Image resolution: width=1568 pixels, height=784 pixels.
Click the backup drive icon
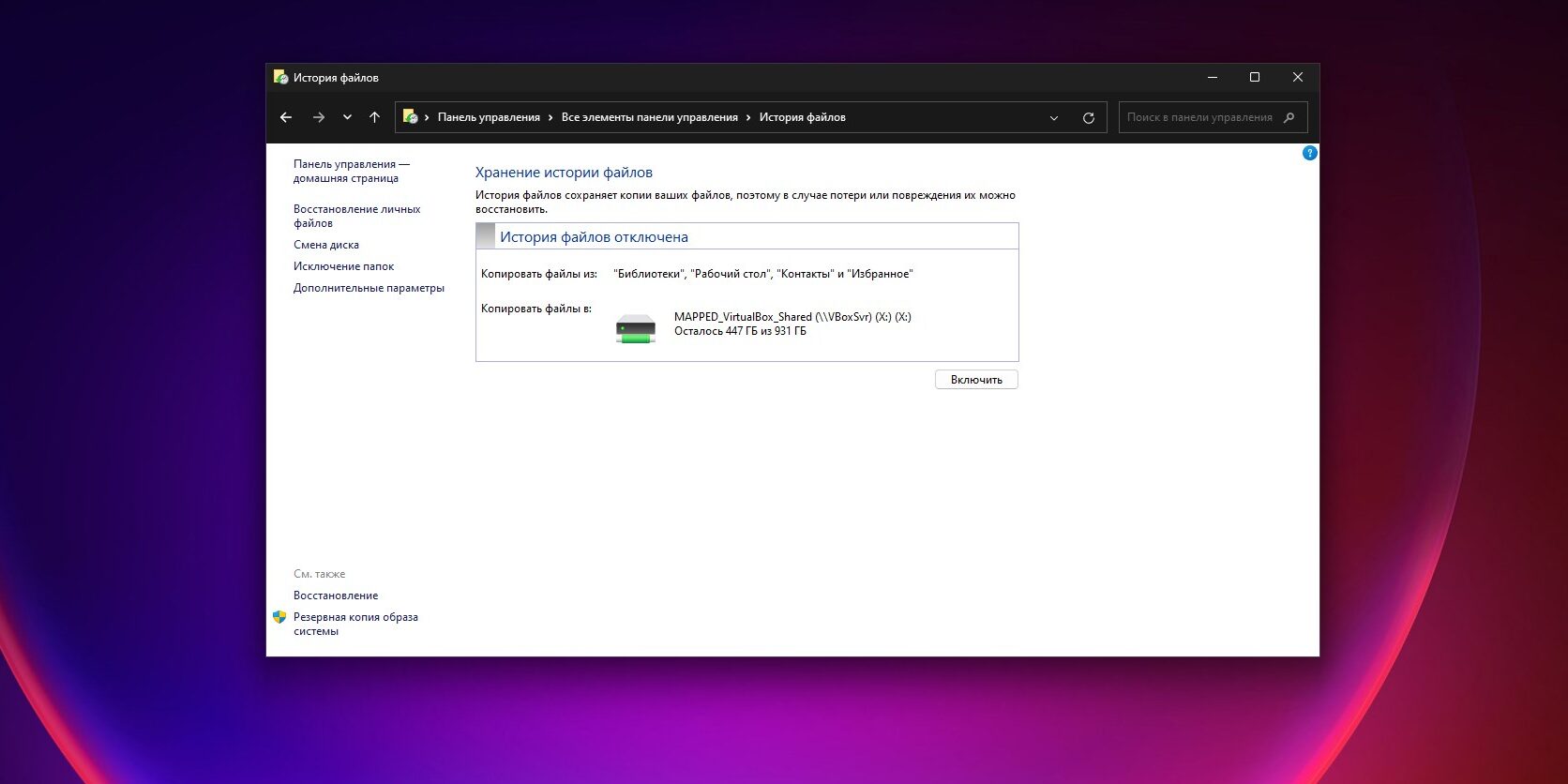635,328
